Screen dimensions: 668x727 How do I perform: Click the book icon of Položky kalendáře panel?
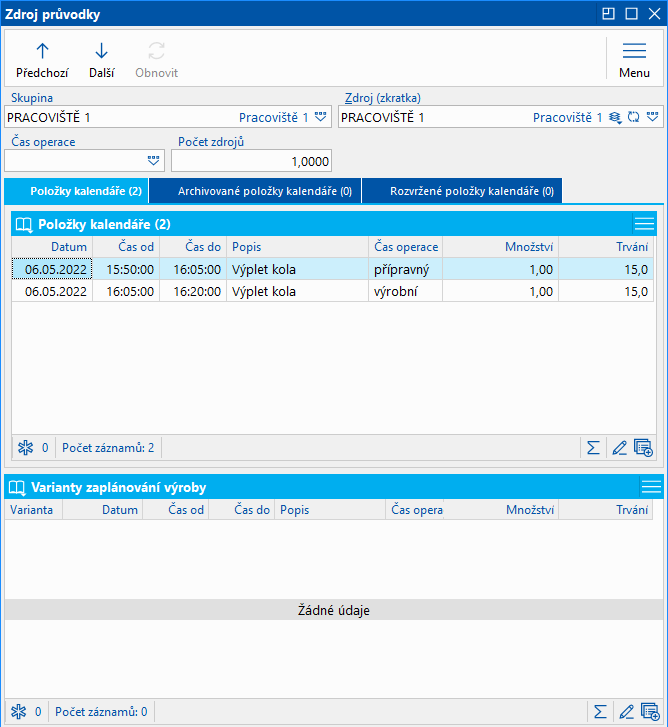point(24,225)
